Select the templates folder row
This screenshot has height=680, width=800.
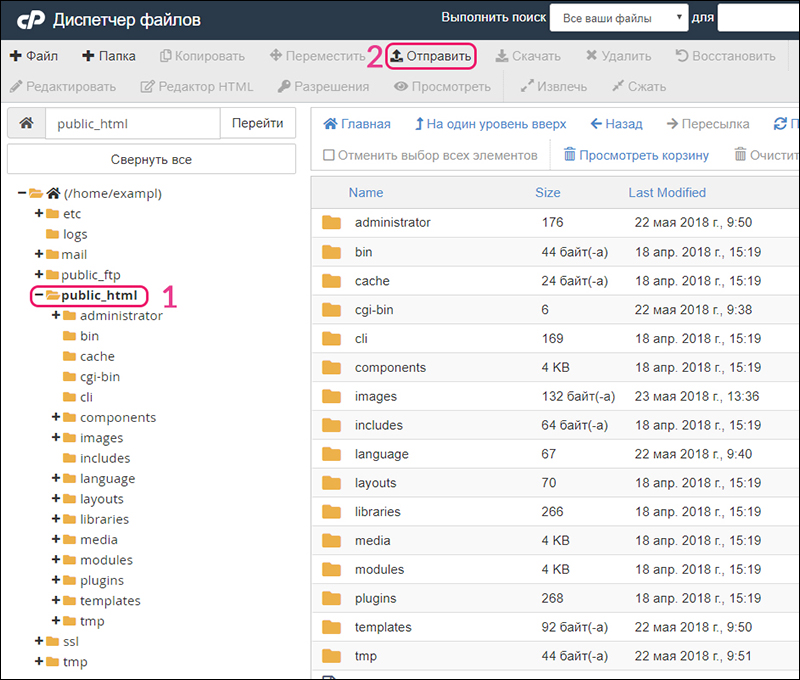pos(383,627)
